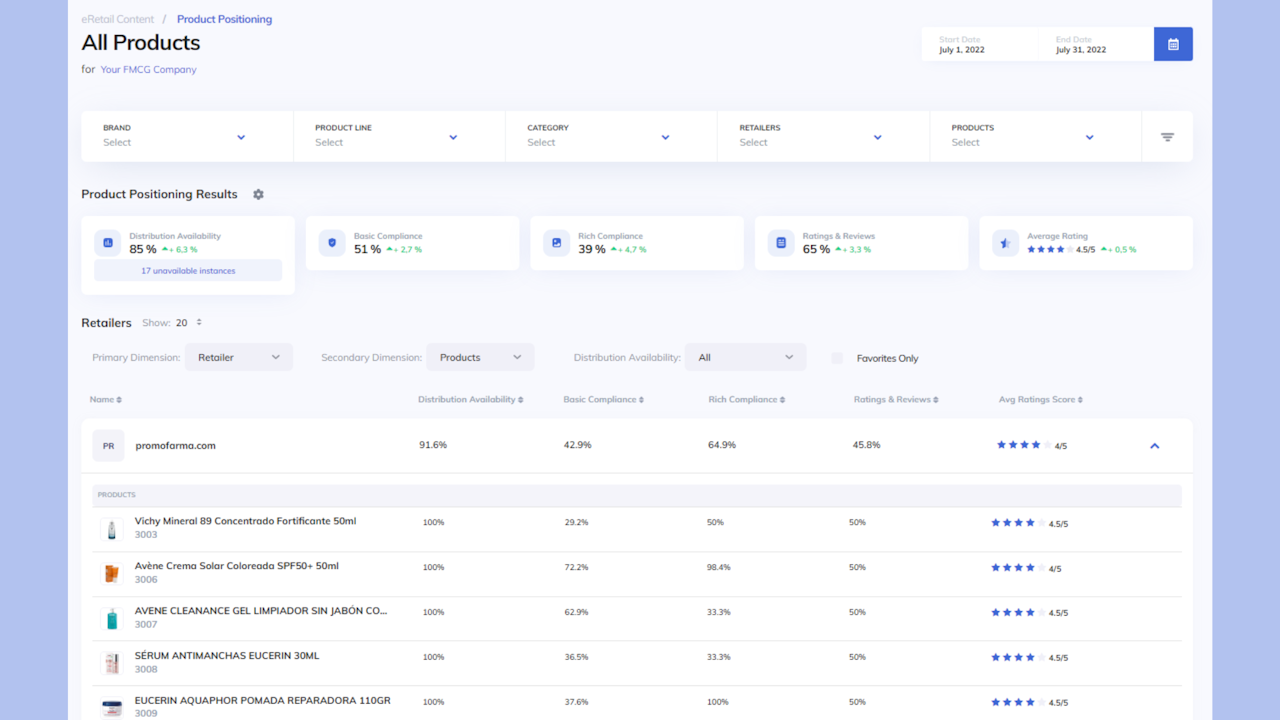This screenshot has height=720, width=1280.
Task: Change the Show 20 rows stepper
Action: point(199,323)
